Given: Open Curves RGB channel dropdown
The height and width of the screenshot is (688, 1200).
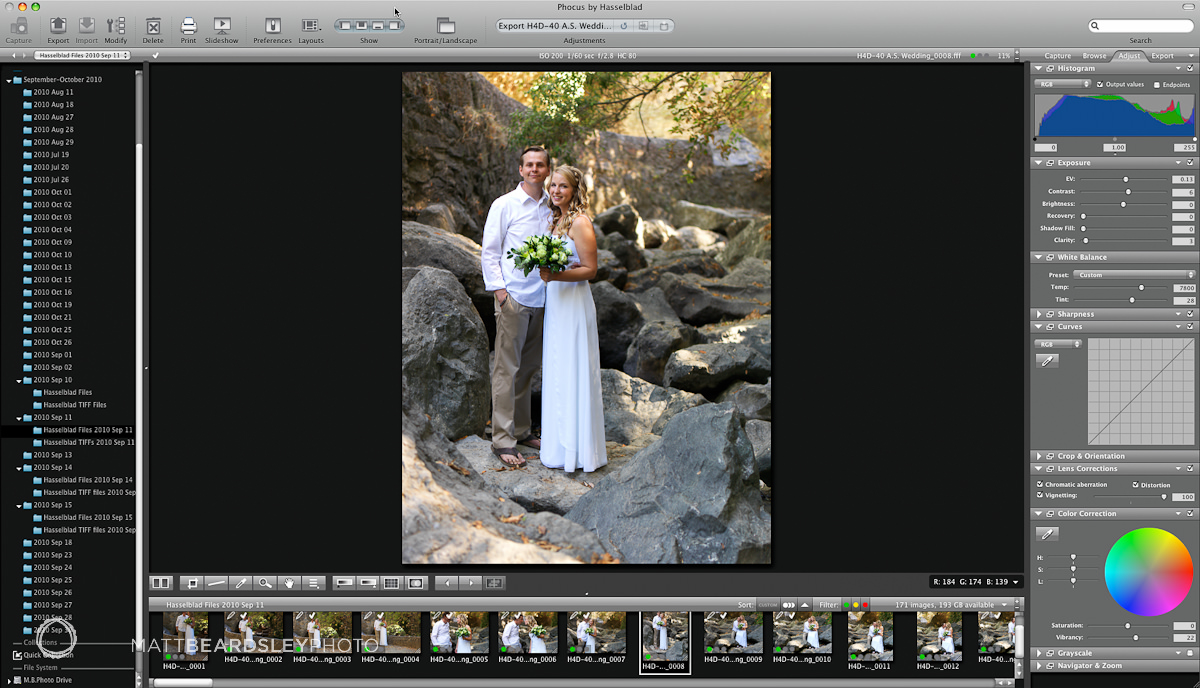Looking at the screenshot, I should tap(1059, 344).
